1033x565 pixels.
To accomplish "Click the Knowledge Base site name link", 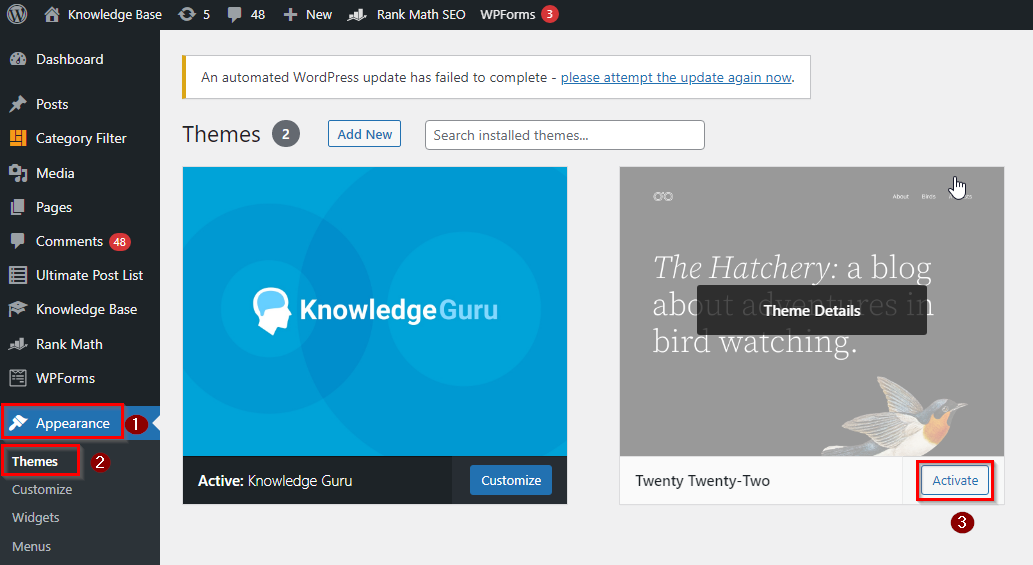I will point(115,14).
